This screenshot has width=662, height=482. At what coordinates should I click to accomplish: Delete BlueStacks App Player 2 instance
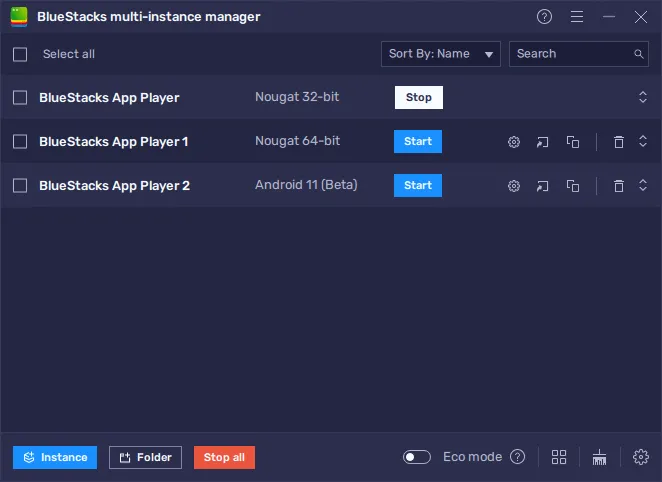click(x=618, y=186)
